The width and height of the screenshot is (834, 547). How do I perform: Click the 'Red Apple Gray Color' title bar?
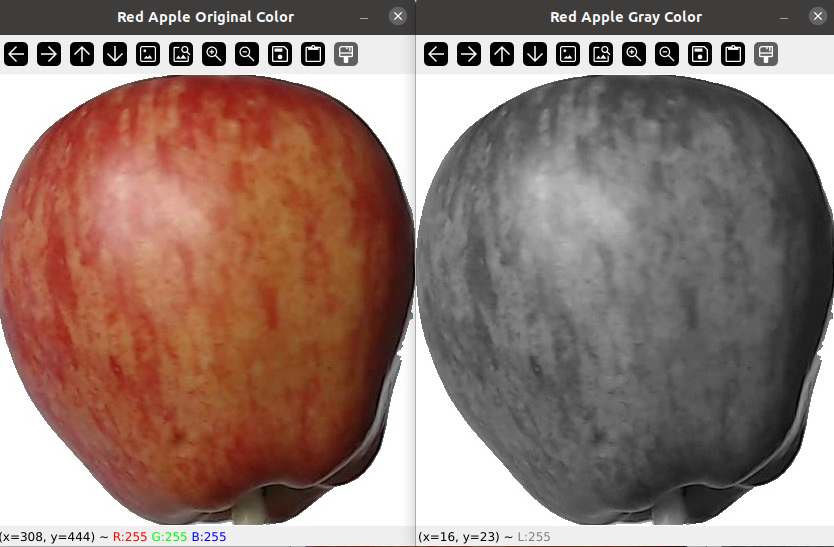point(626,17)
